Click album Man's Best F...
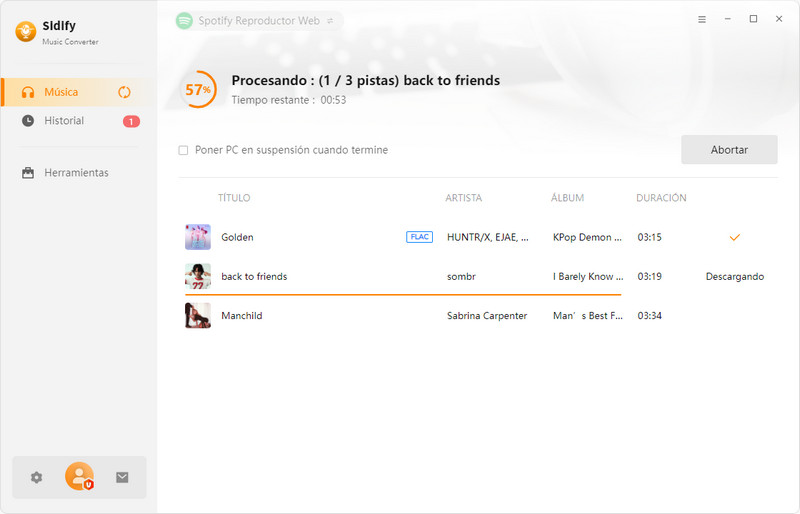 [x=588, y=316]
